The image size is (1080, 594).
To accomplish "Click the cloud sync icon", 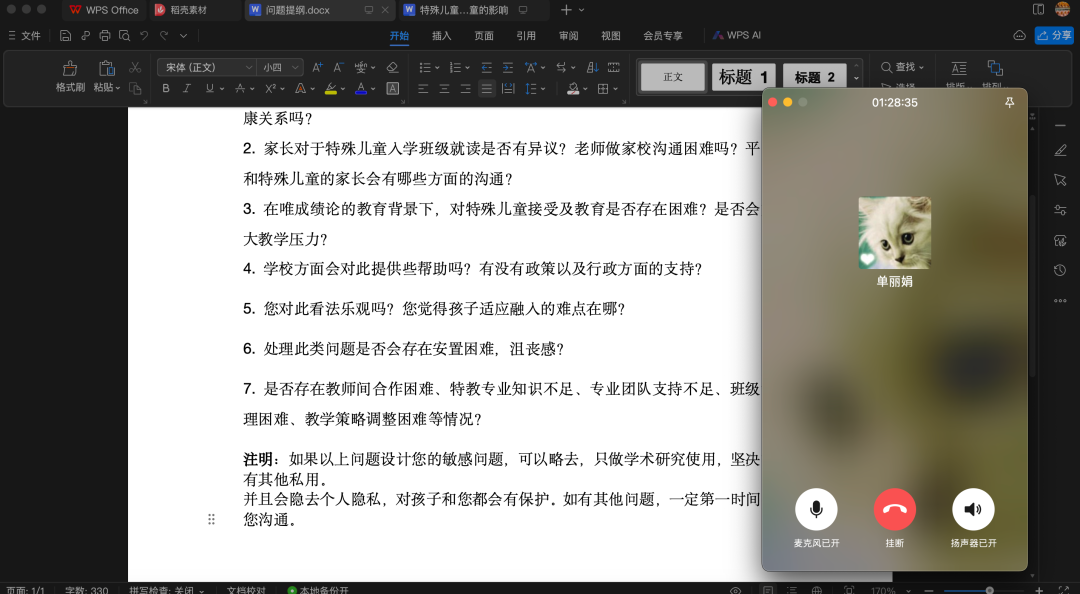I will click(1019, 36).
